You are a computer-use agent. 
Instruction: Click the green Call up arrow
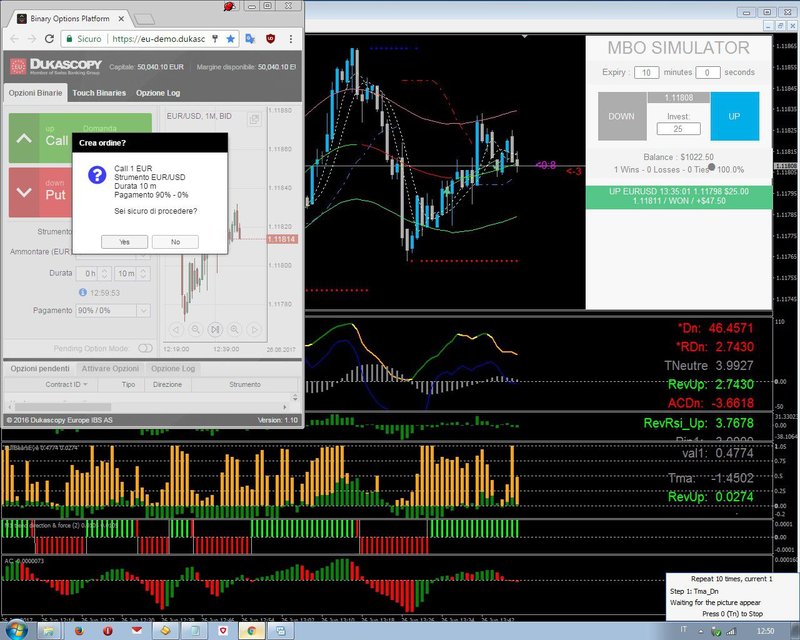[x=24, y=138]
